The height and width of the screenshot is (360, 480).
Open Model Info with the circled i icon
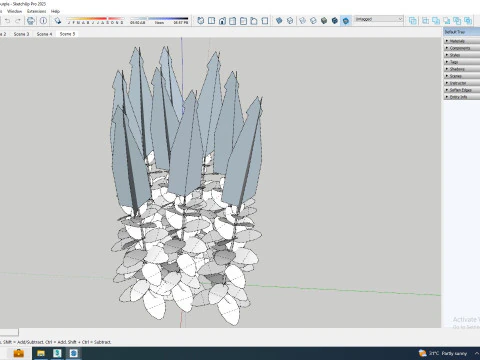43,21
